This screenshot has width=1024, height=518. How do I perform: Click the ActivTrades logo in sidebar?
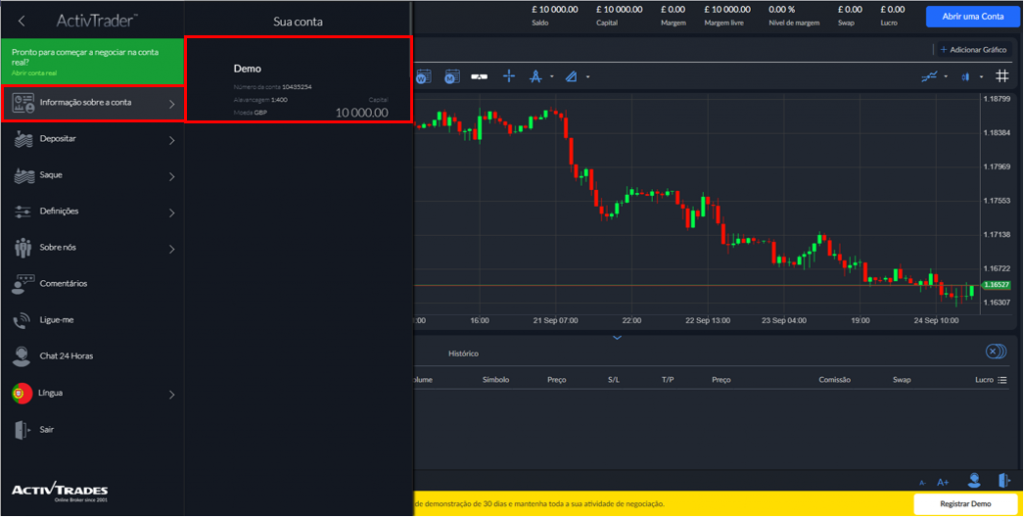(x=60, y=492)
